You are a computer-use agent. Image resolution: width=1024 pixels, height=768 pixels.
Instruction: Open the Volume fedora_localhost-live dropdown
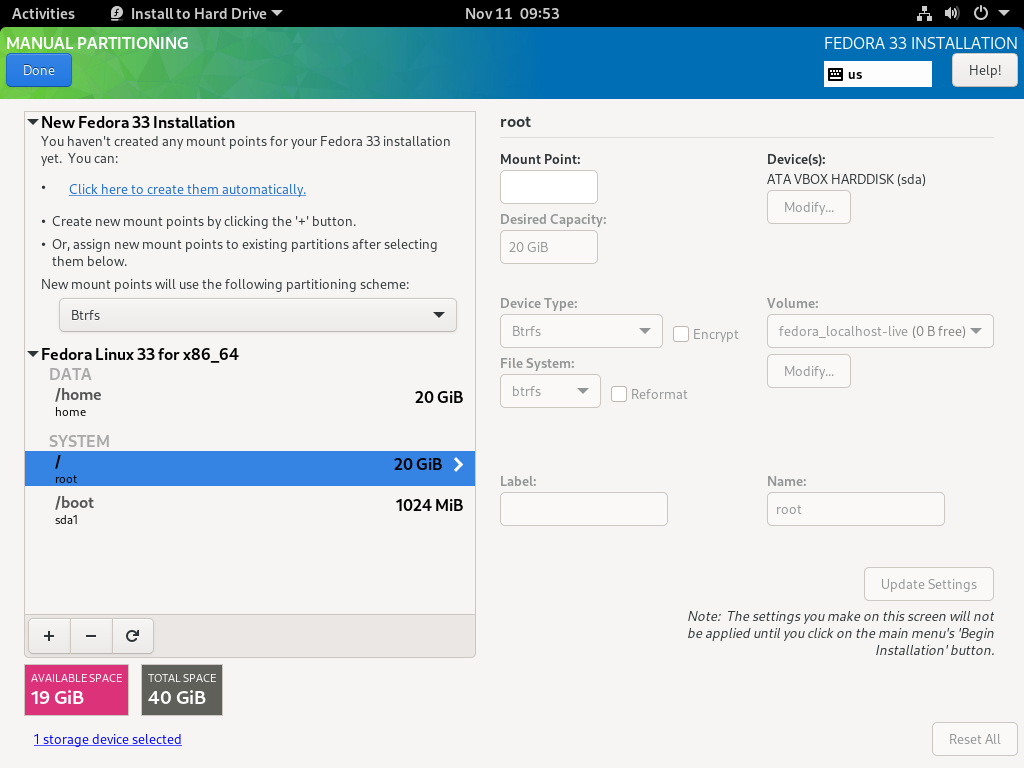(880, 331)
